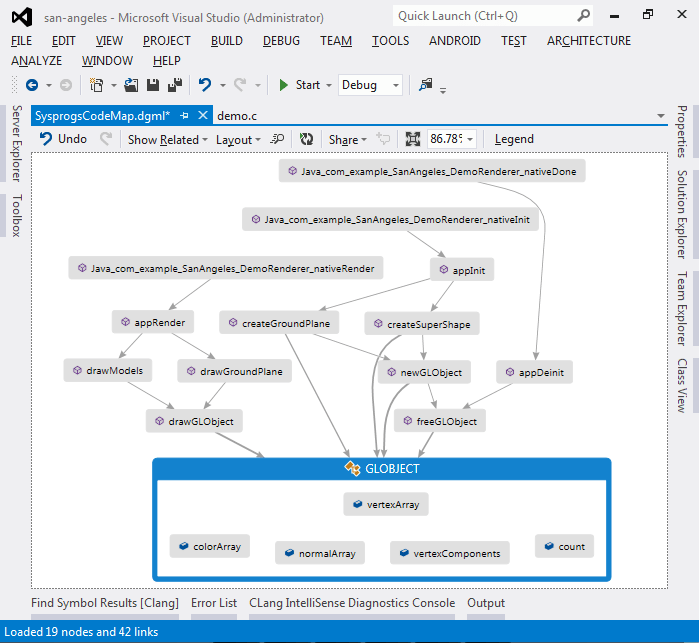This screenshot has width=699, height=643.
Task: Select the normalArray field node
Action: 320,553
